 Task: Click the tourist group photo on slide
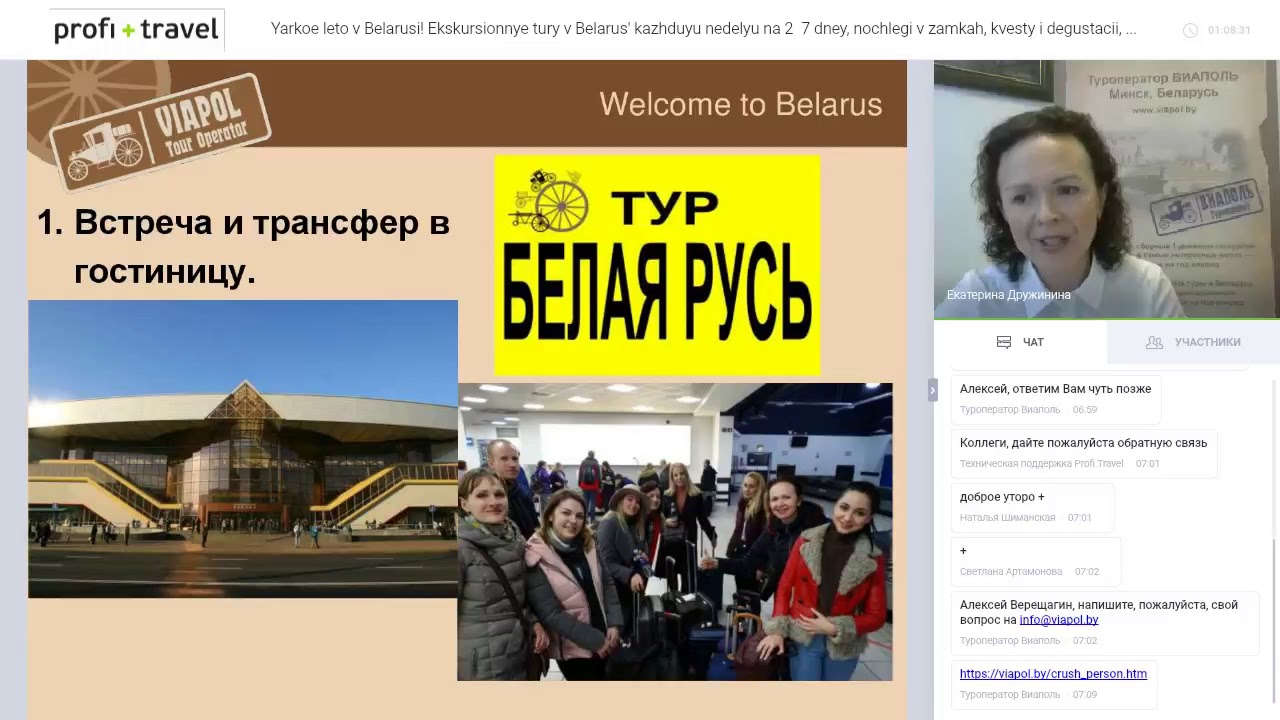point(675,532)
